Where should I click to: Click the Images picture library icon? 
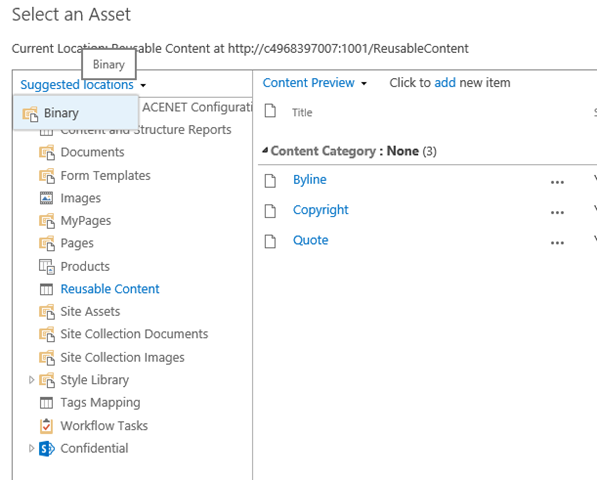click(46, 198)
